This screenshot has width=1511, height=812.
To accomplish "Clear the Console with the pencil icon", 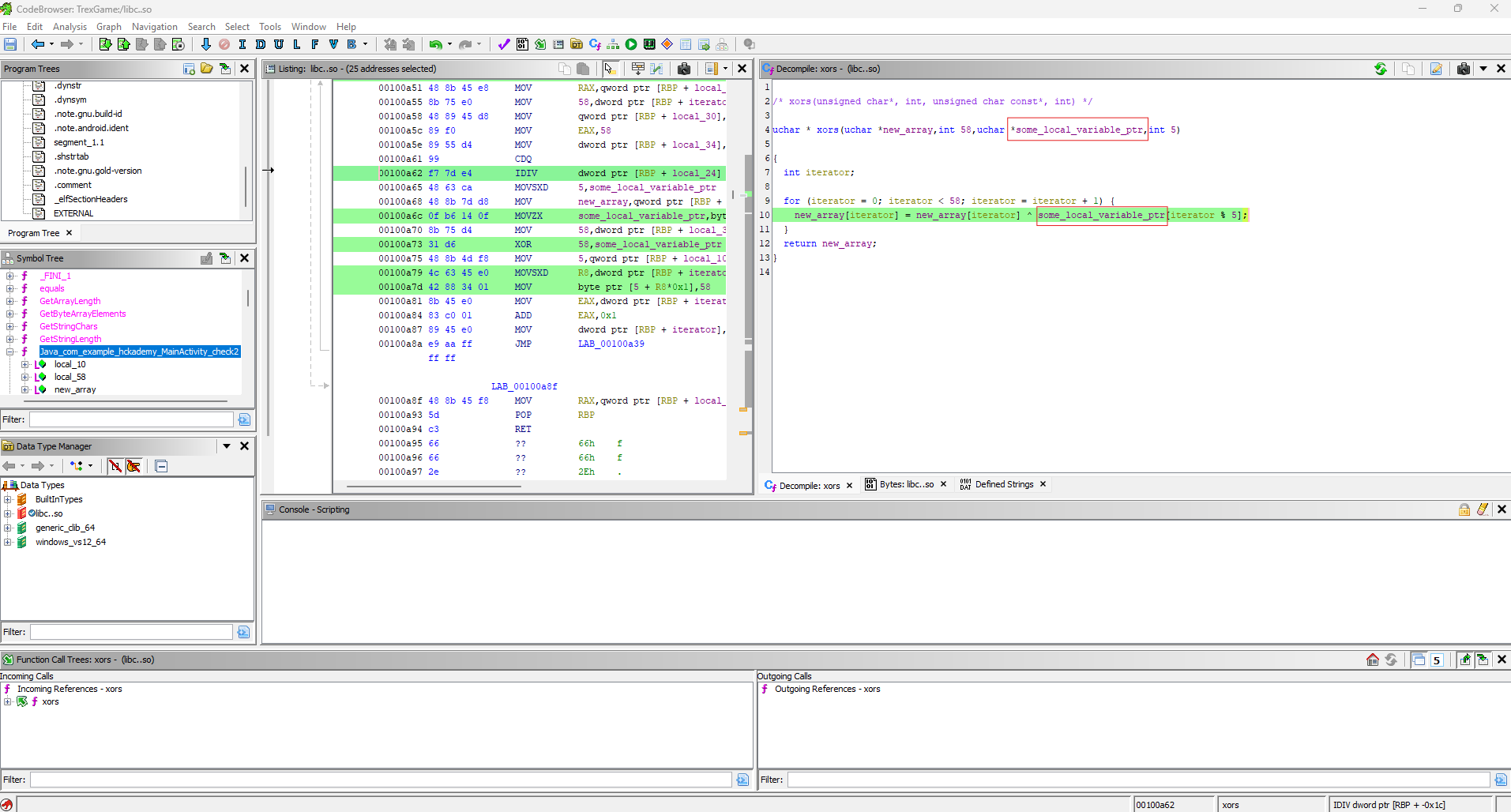I will pyautogui.click(x=1483, y=509).
